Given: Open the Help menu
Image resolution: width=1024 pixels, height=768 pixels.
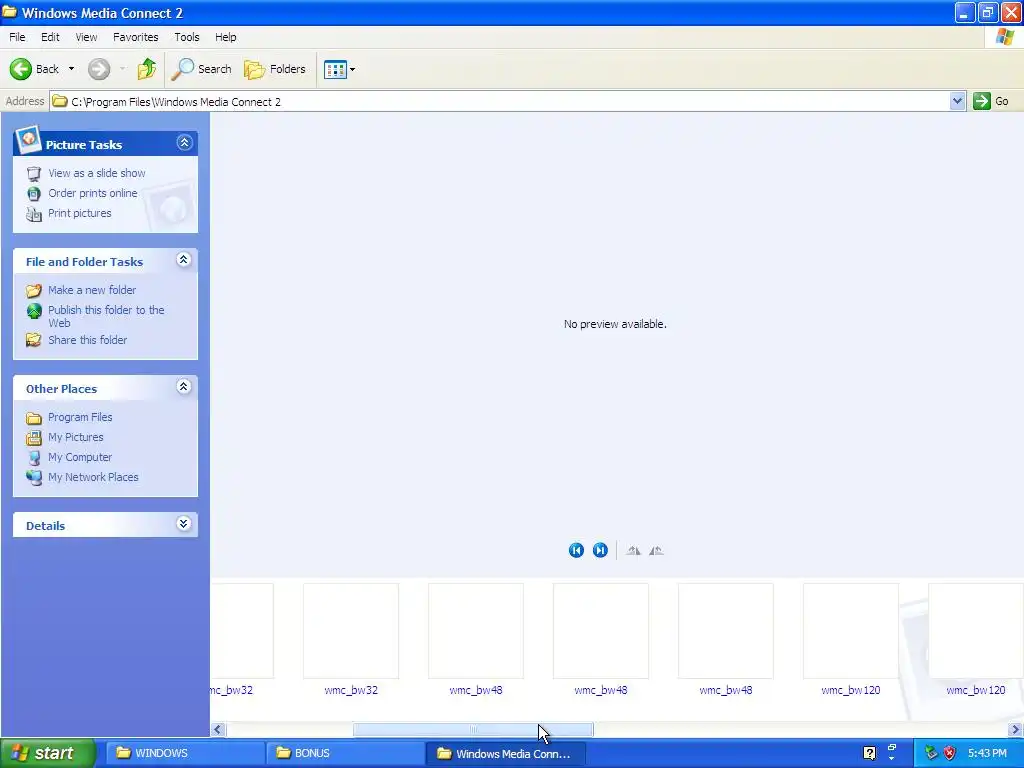Looking at the screenshot, I should (x=225, y=37).
